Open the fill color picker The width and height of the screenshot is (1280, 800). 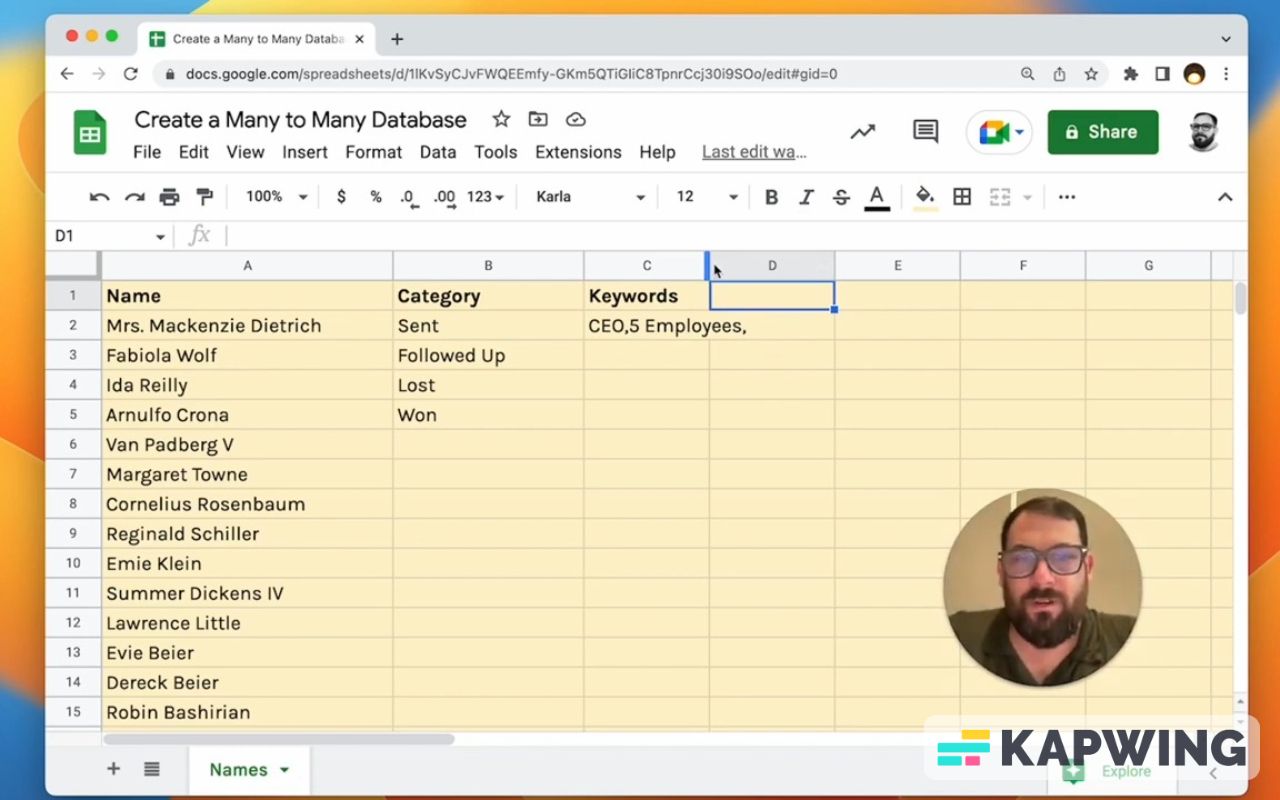[x=925, y=197]
